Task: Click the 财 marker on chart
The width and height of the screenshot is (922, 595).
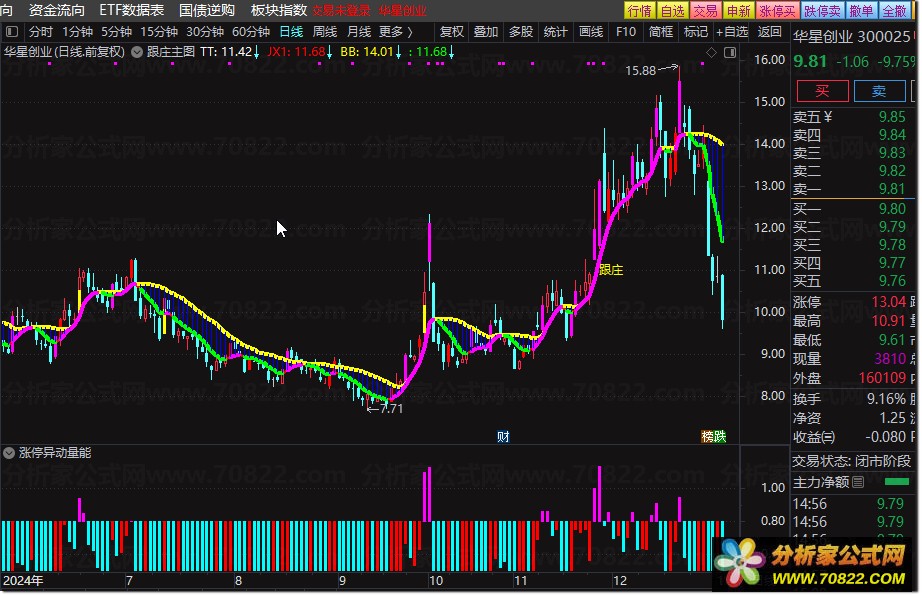Action: click(x=503, y=437)
